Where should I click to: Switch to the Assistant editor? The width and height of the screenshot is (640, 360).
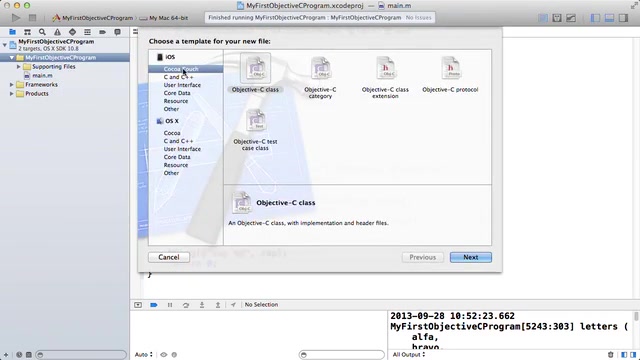tap(557, 18)
